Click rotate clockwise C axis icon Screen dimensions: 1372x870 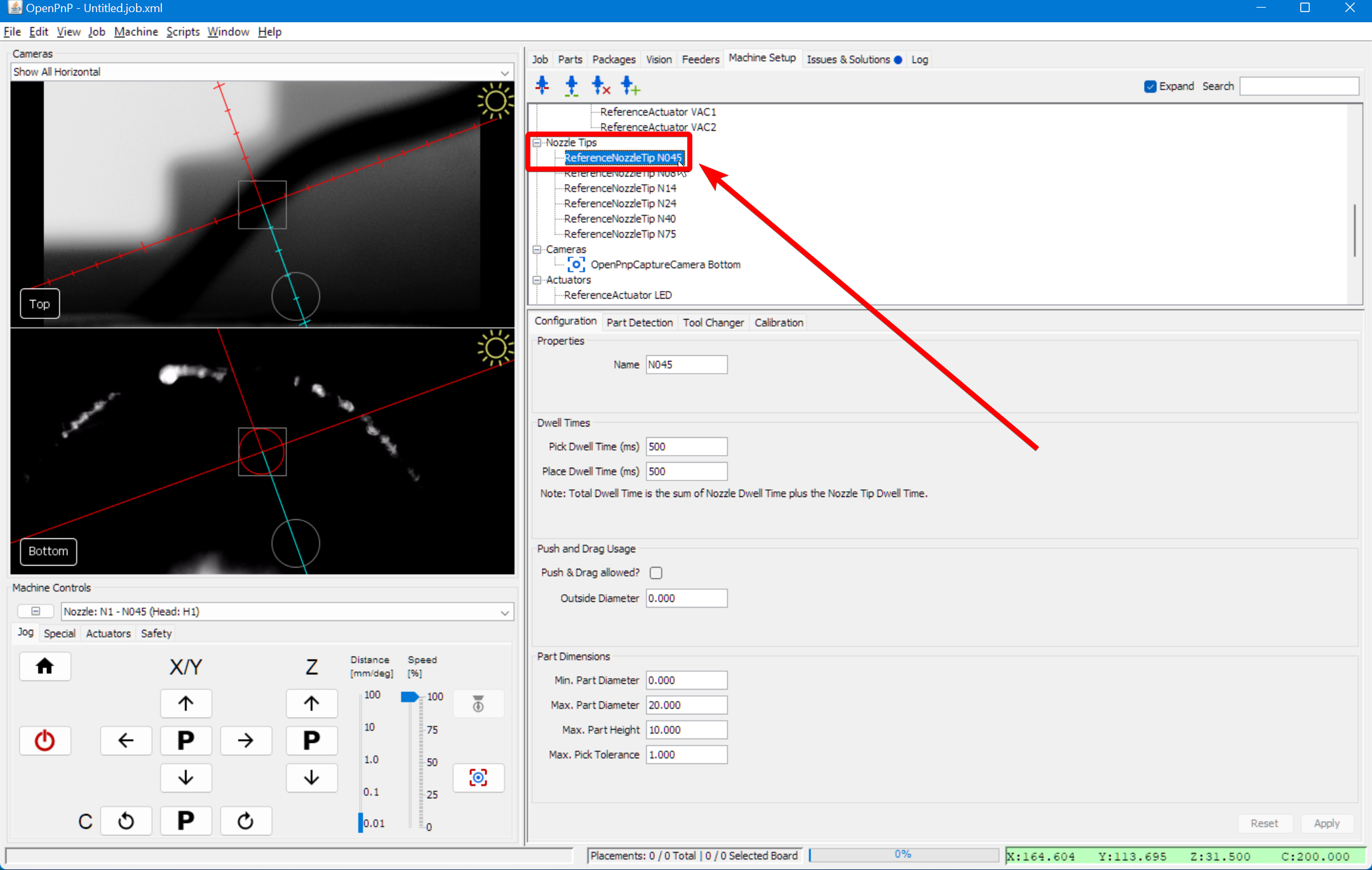pyautogui.click(x=245, y=821)
